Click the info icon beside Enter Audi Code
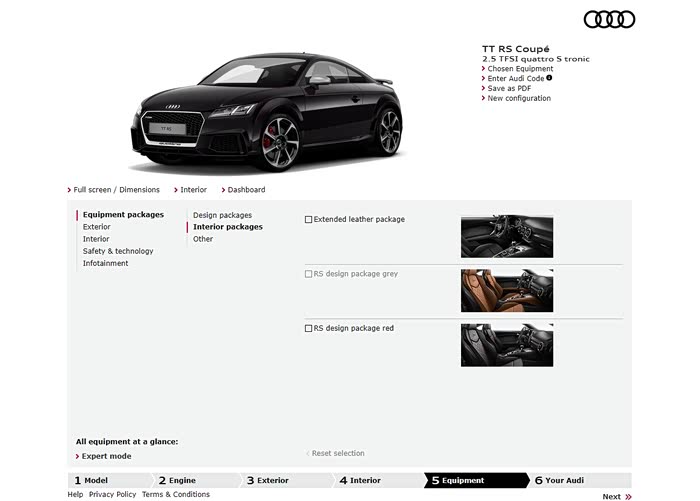 point(549,78)
